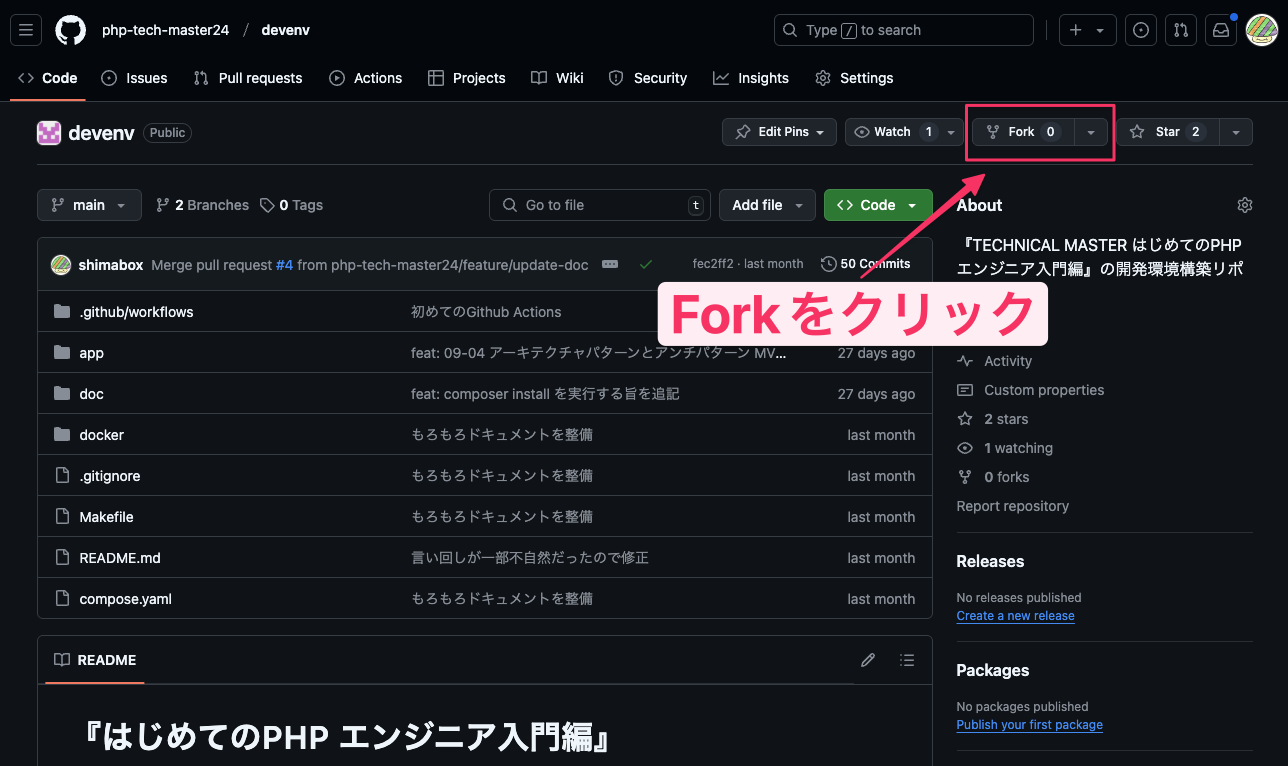Click the .github/workflows folder icon

(62, 312)
